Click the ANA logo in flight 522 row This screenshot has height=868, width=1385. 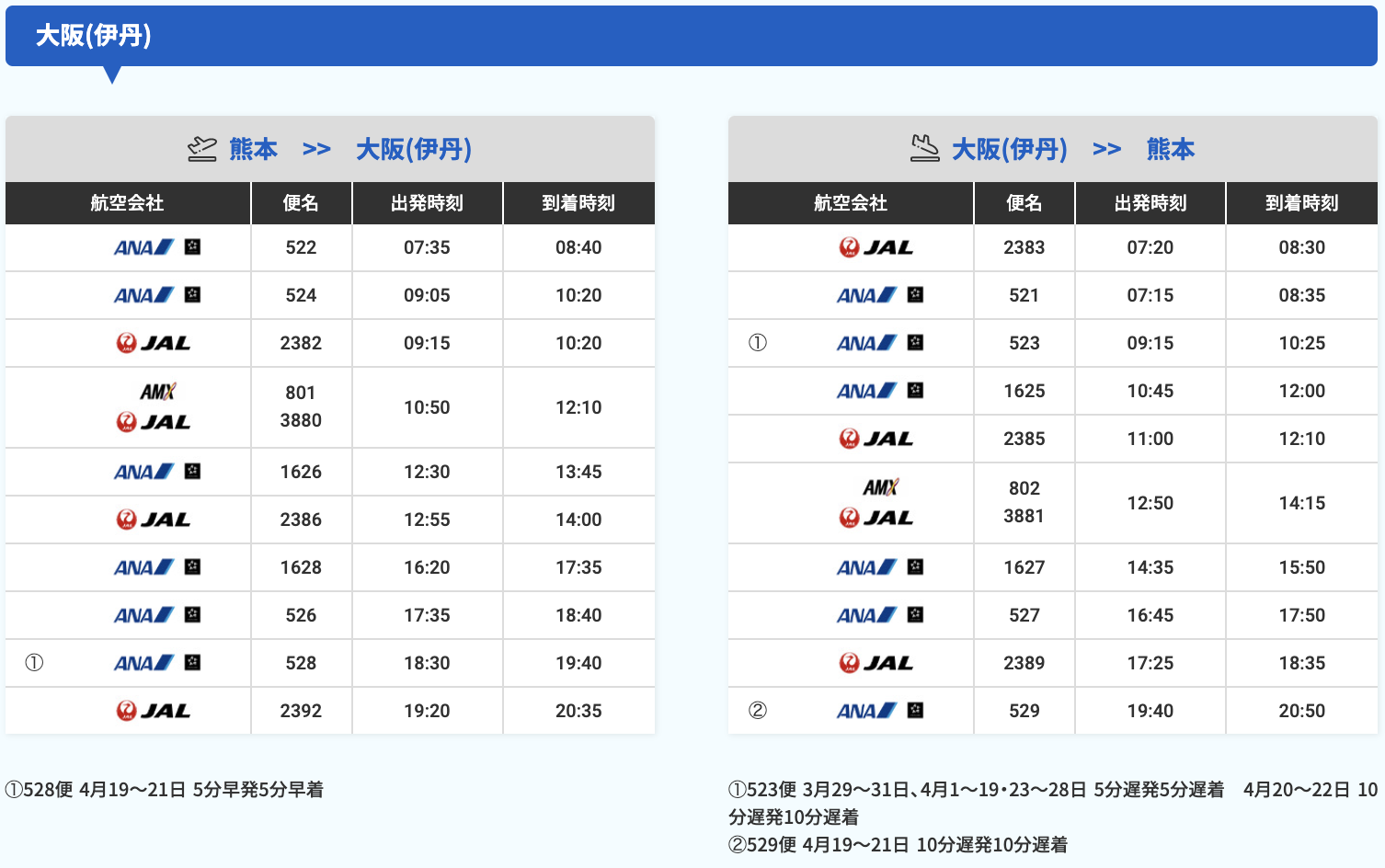click(143, 247)
